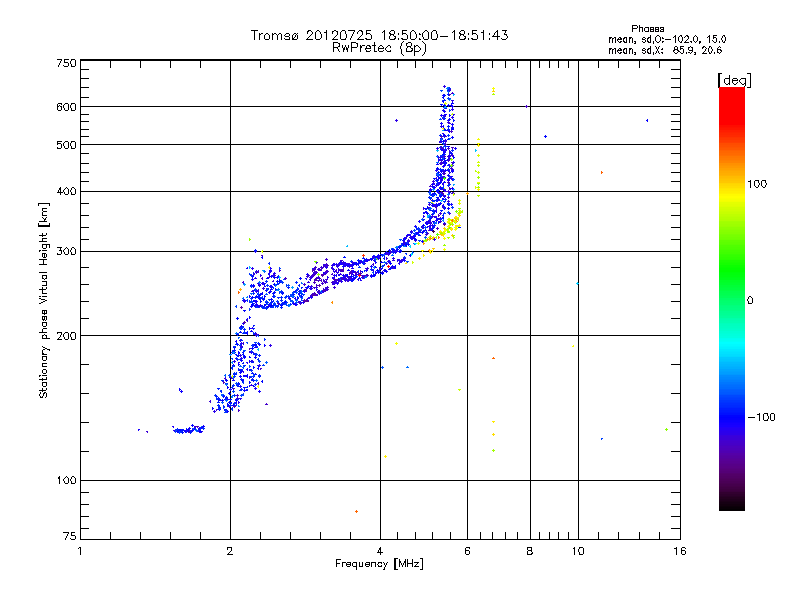This screenshot has height=600, width=800.
Task: Click the 'Phases' header text
Action: tap(647, 29)
